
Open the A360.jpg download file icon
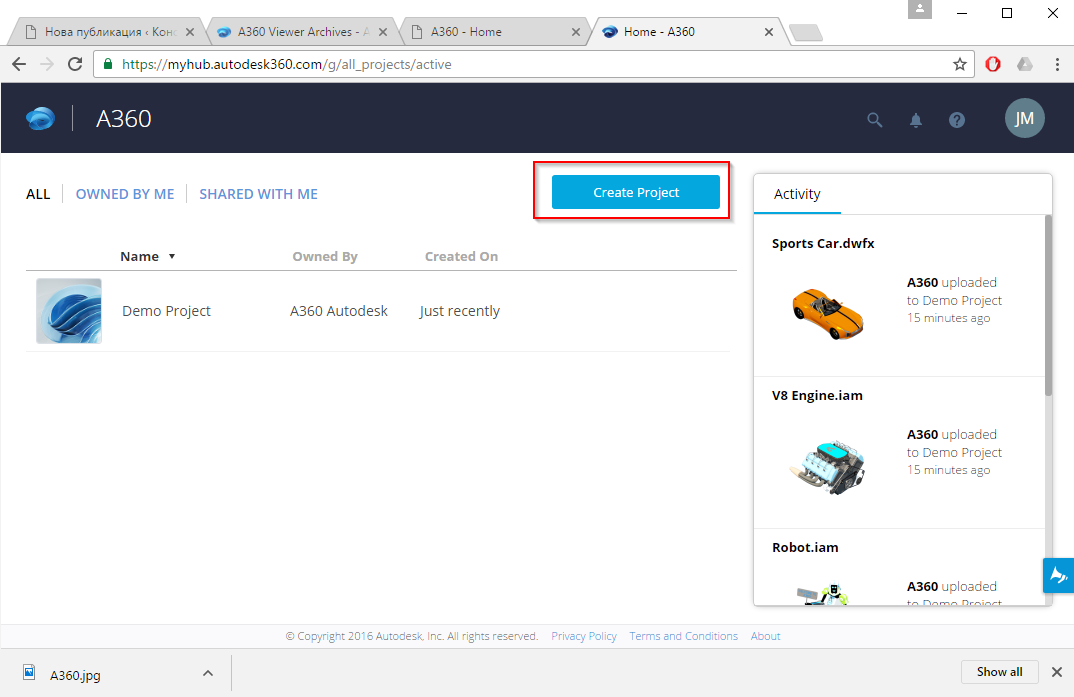click(29, 673)
